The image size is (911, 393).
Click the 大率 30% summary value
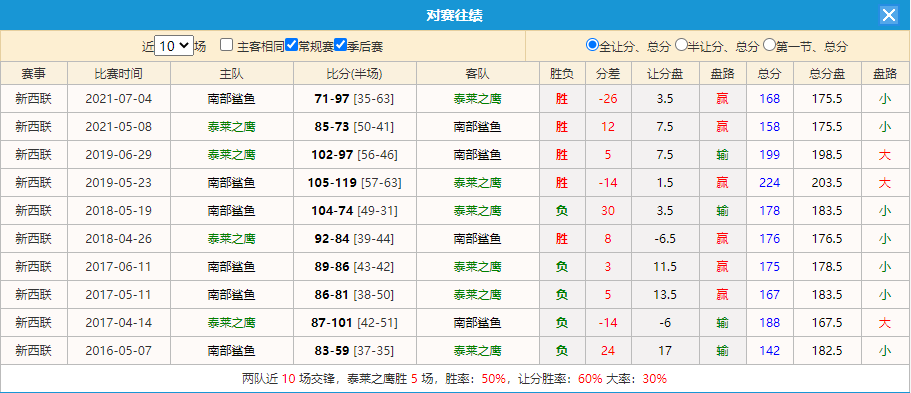tap(655, 379)
